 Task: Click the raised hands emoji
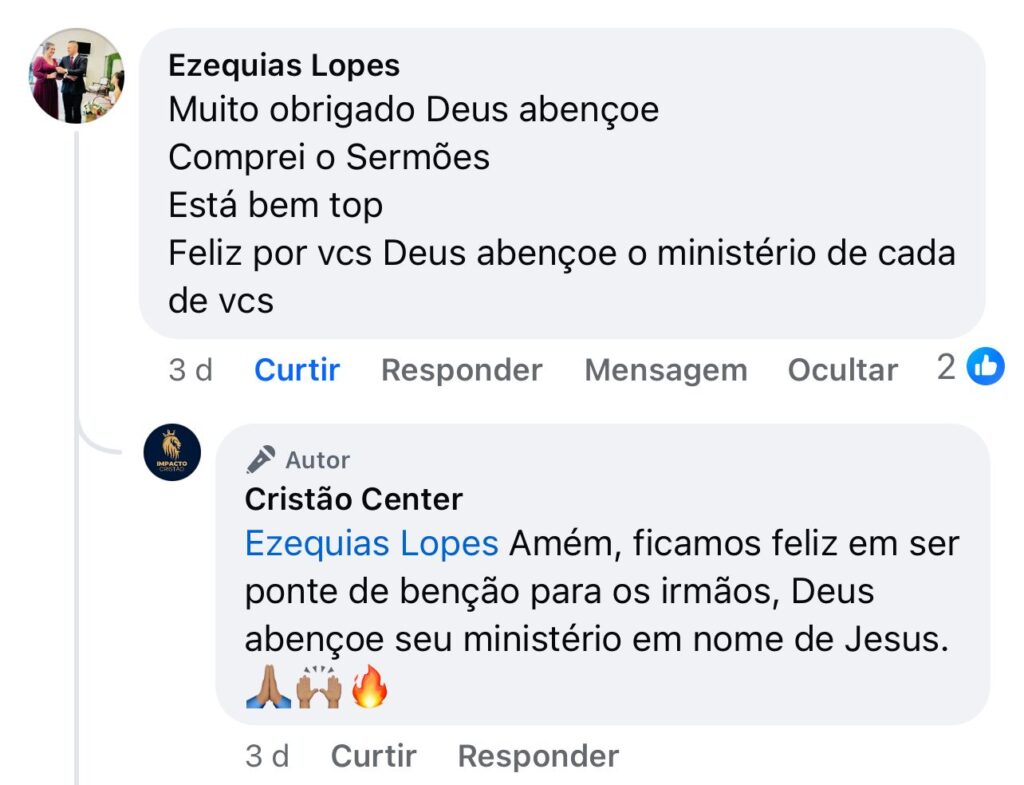[318, 688]
